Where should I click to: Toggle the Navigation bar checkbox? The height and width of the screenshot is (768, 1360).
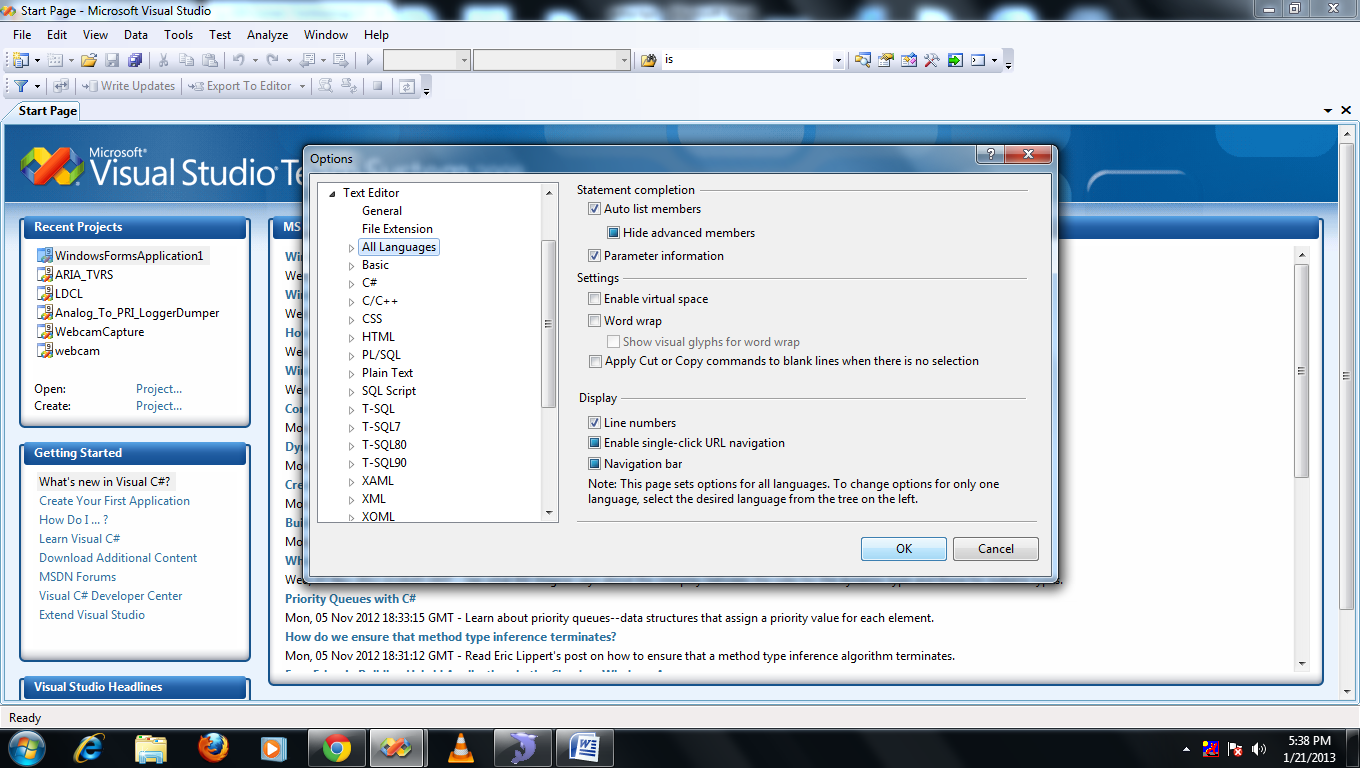click(x=595, y=464)
